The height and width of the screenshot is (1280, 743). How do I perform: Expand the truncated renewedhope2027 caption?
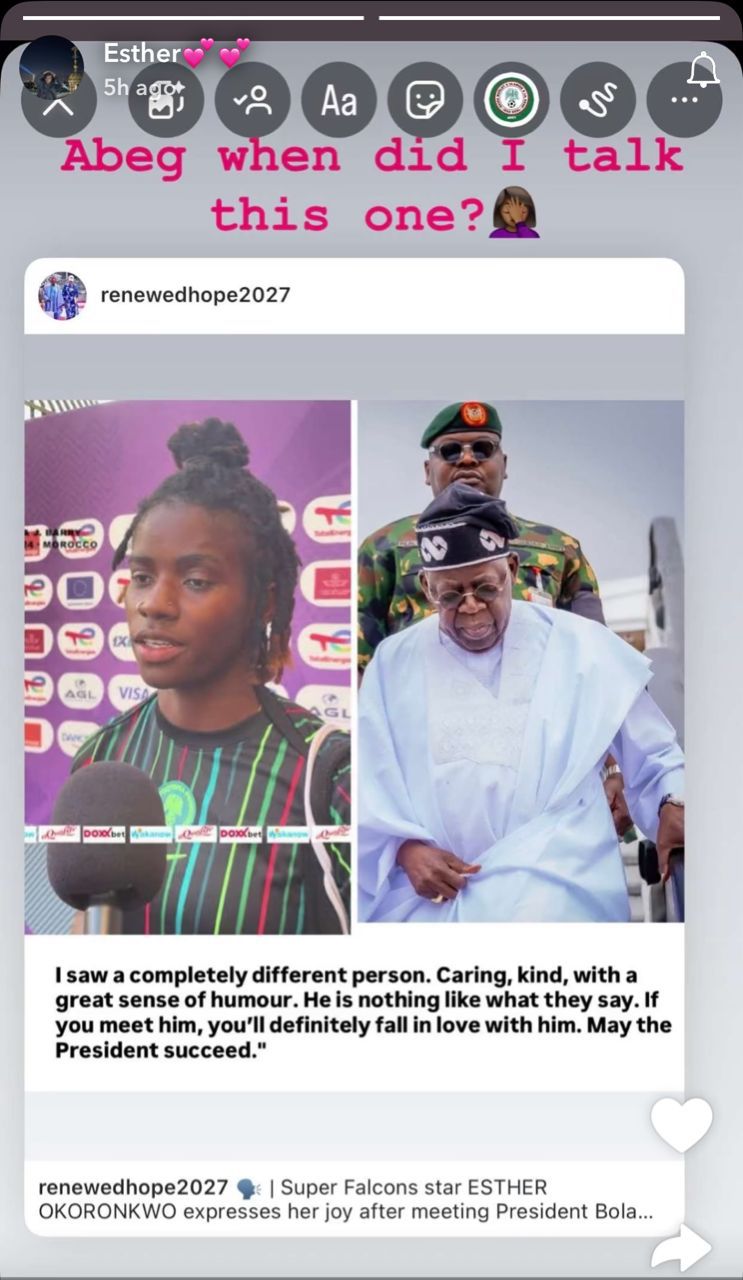(x=346, y=1200)
